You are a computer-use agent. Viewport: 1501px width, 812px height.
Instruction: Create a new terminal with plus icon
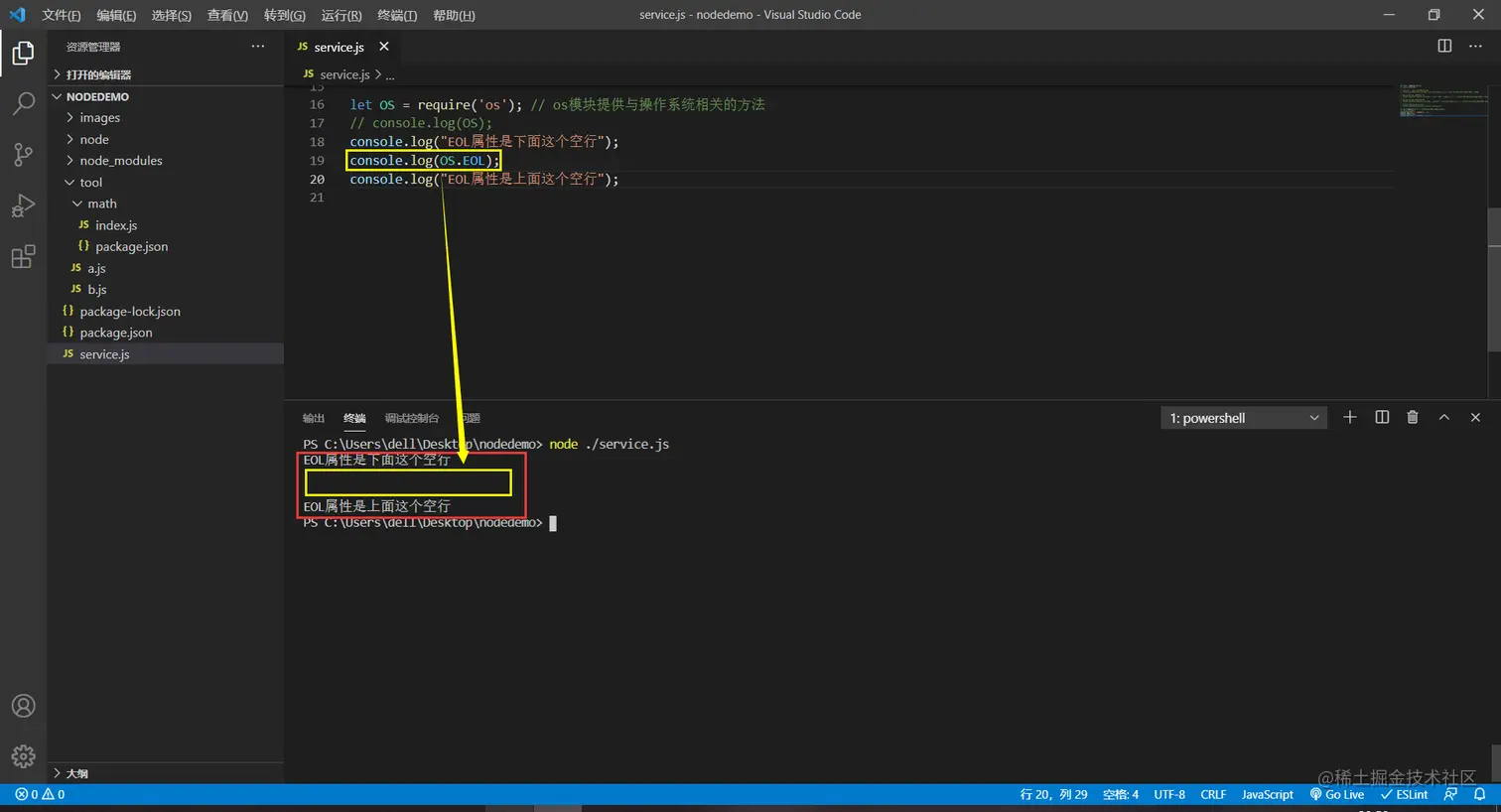[x=1349, y=417]
